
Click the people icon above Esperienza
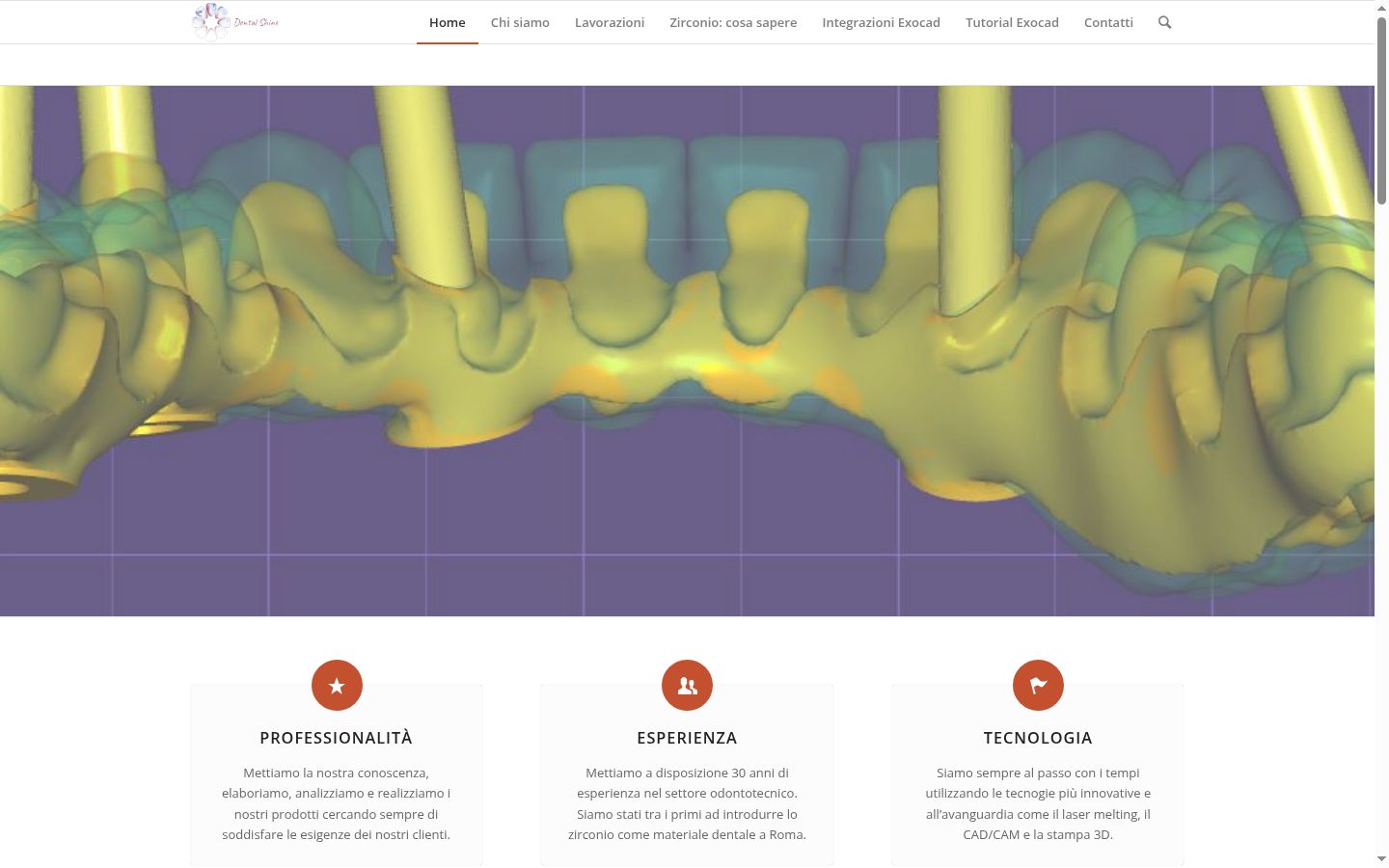click(x=687, y=685)
